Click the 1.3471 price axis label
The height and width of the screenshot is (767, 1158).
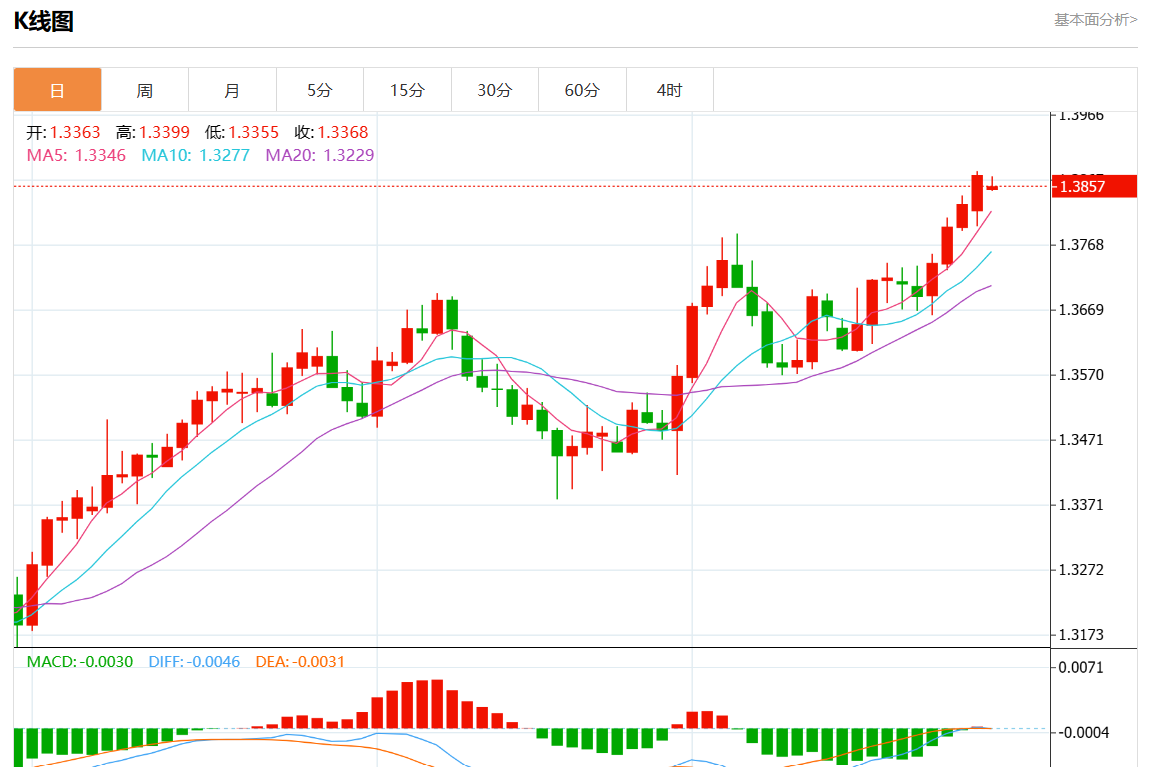click(1081, 439)
